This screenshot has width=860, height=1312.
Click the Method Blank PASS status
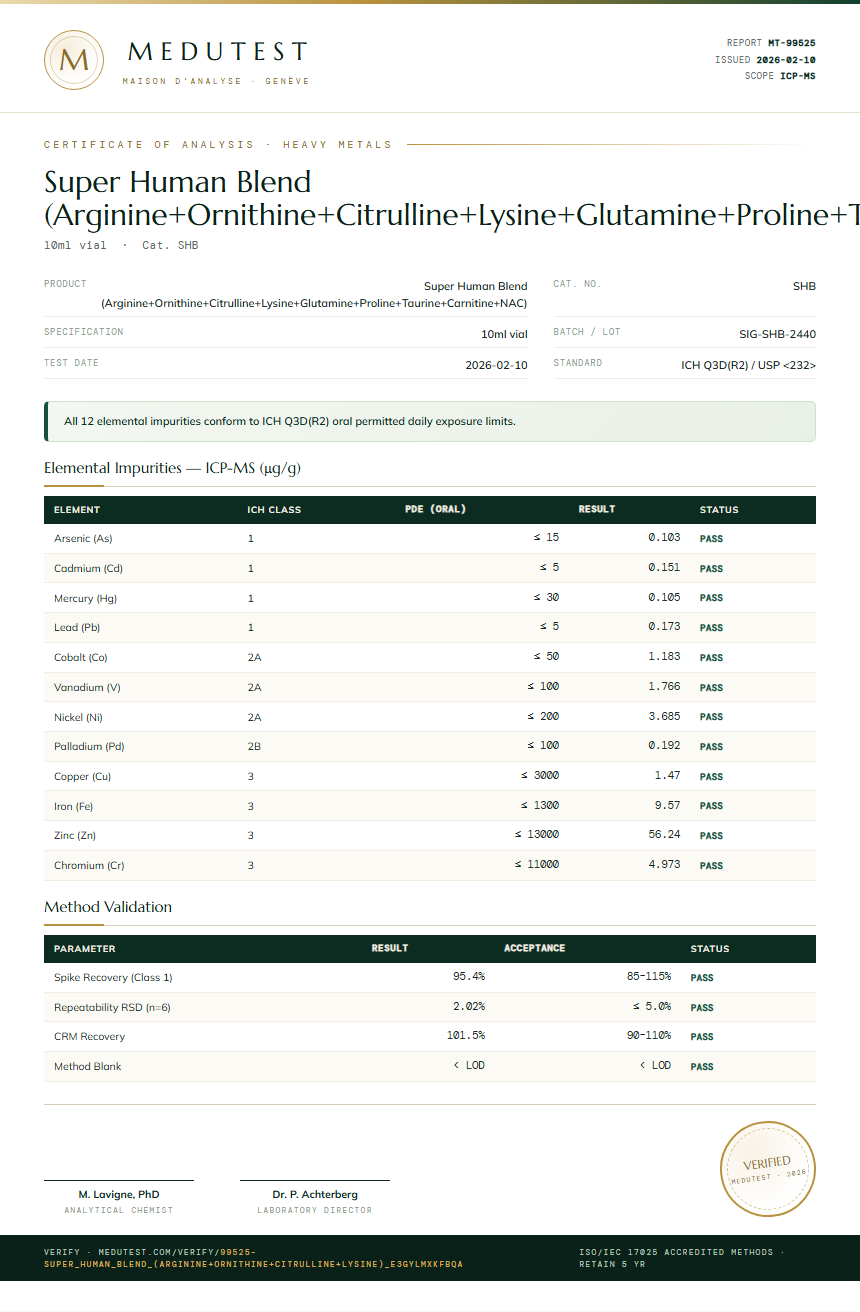(702, 1067)
